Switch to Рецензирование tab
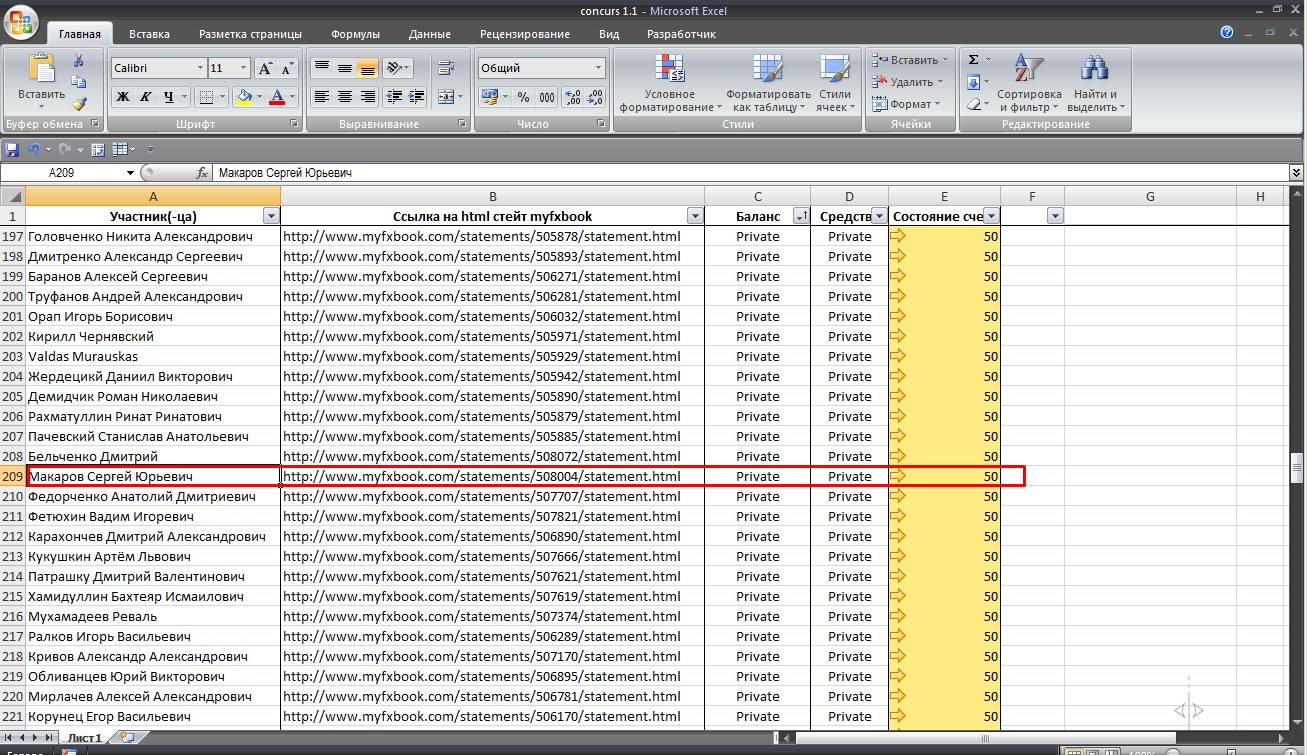 [524, 34]
